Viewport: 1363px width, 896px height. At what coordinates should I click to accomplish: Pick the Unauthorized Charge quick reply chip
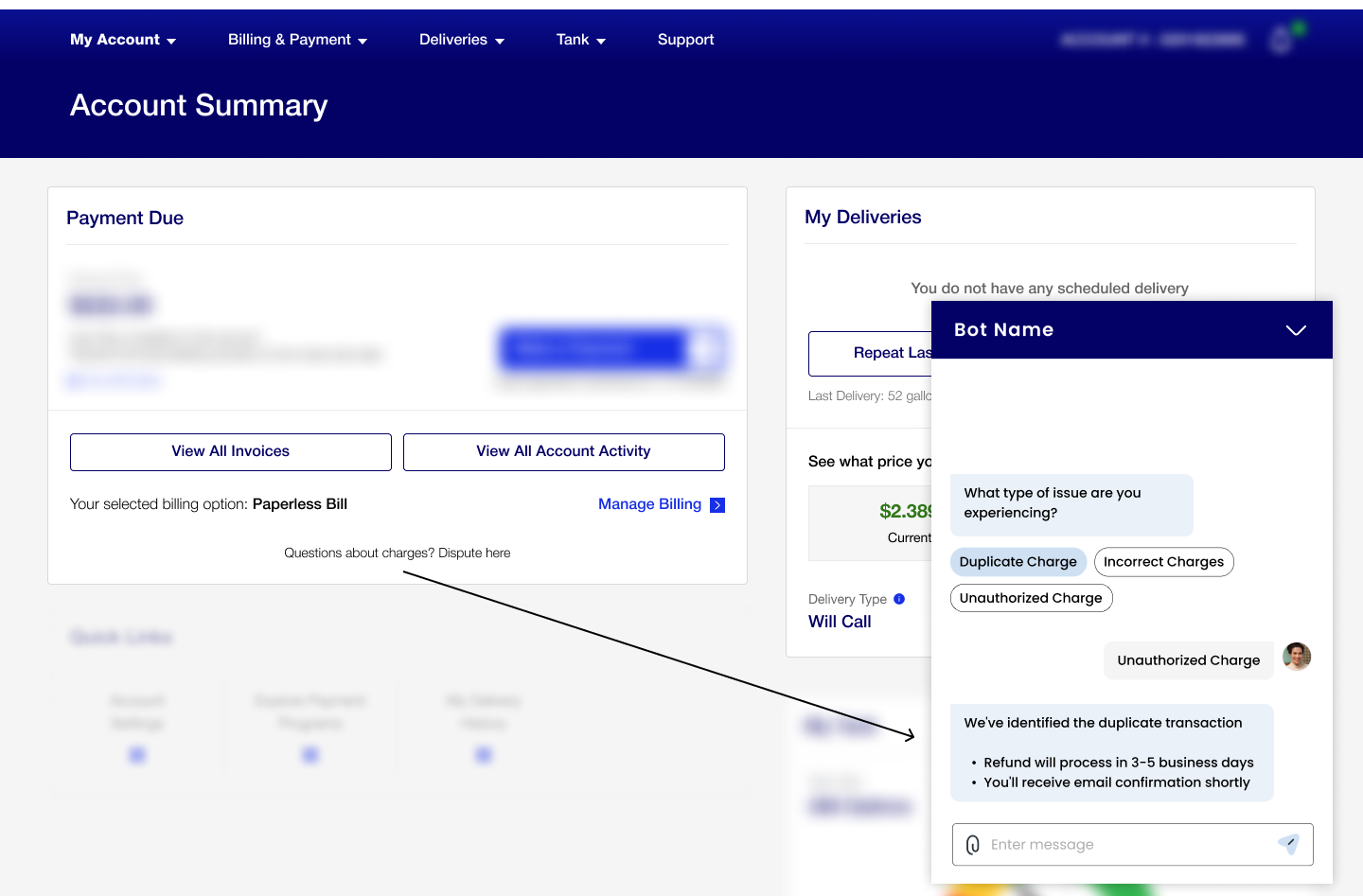[x=1031, y=598]
